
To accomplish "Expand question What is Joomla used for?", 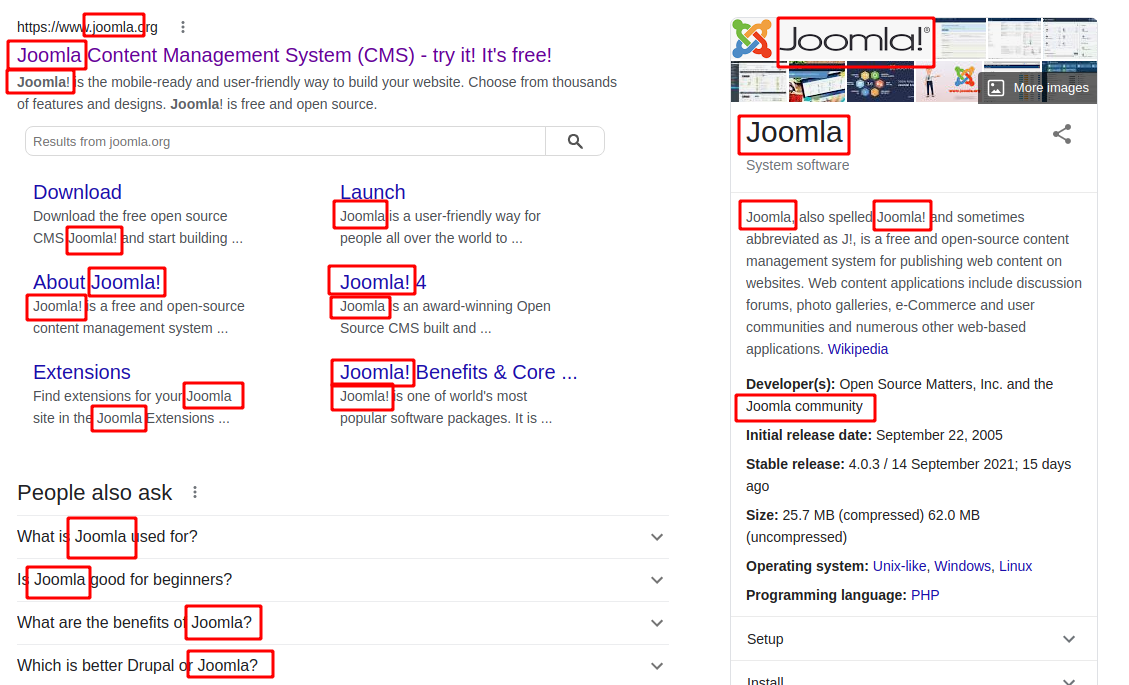I will tap(343, 537).
